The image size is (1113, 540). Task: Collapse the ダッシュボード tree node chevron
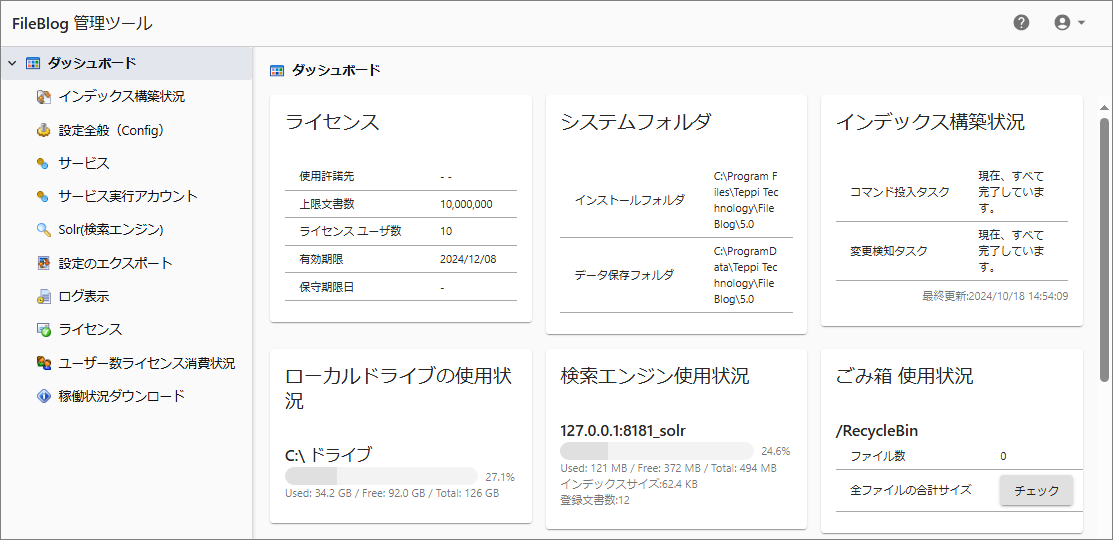(12, 63)
